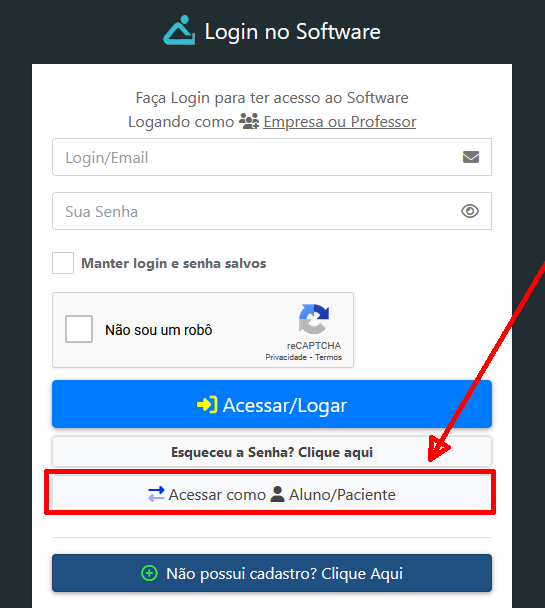Toggle password visibility with the eye icon
This screenshot has width=545, height=608.
click(x=470, y=211)
